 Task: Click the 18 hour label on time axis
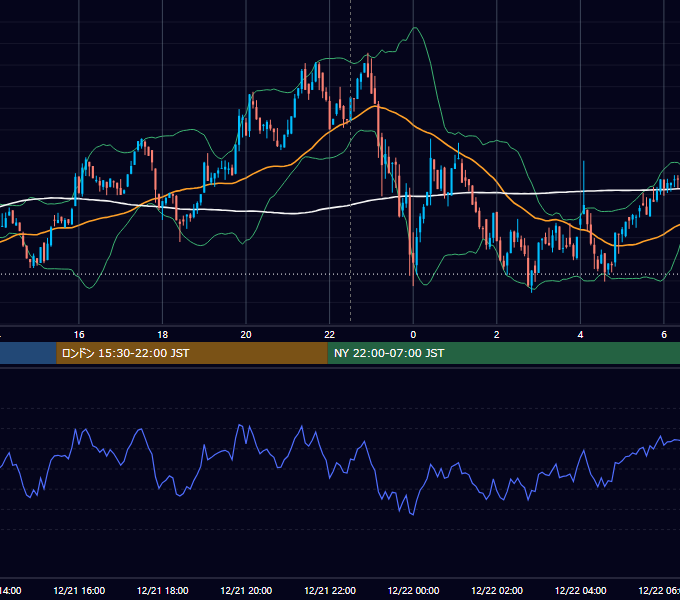[x=163, y=335]
